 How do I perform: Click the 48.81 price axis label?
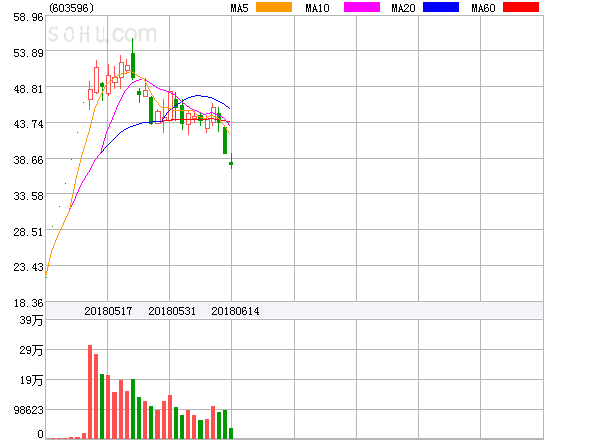[x=28, y=89]
